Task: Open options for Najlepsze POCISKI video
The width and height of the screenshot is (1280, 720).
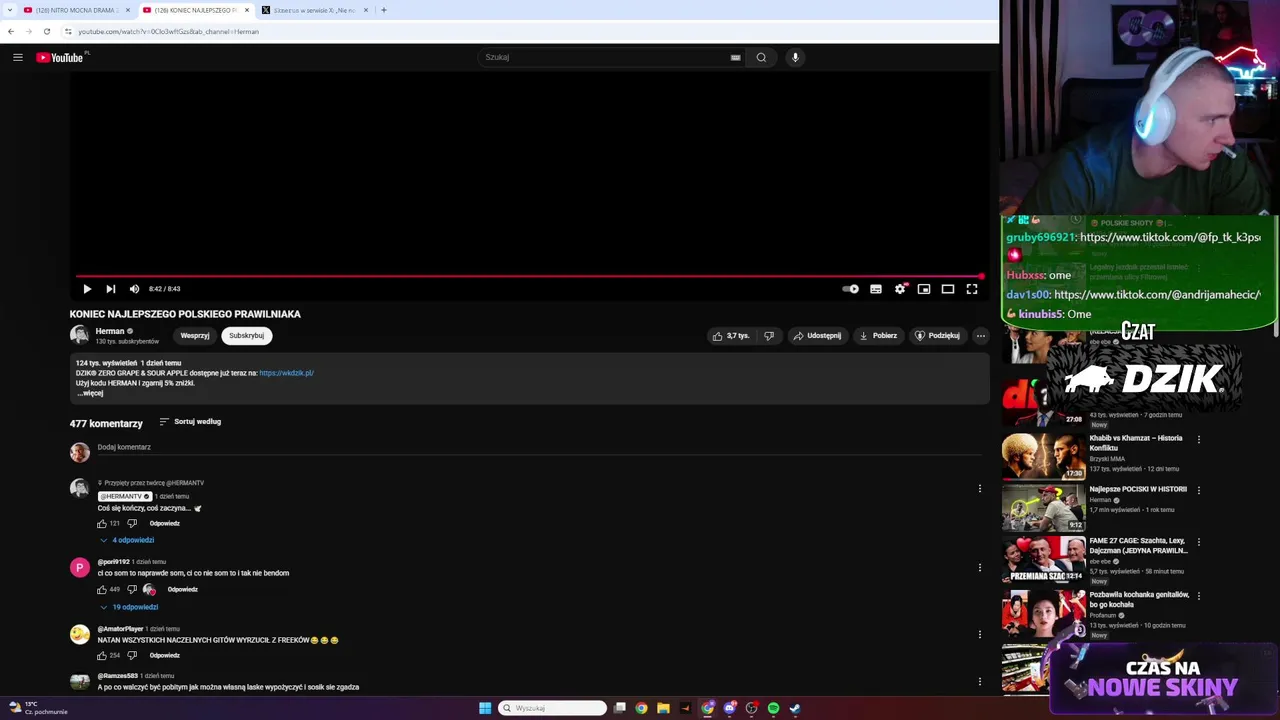Action: 1199,490
